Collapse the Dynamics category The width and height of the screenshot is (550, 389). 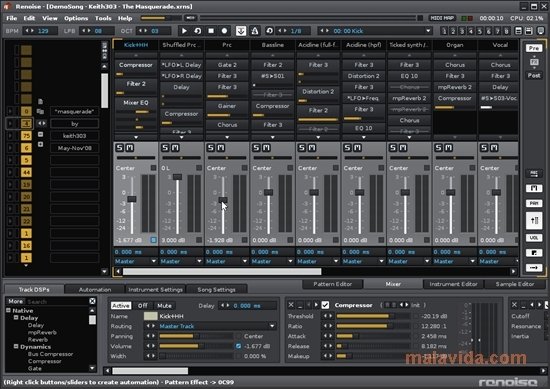click(16, 346)
